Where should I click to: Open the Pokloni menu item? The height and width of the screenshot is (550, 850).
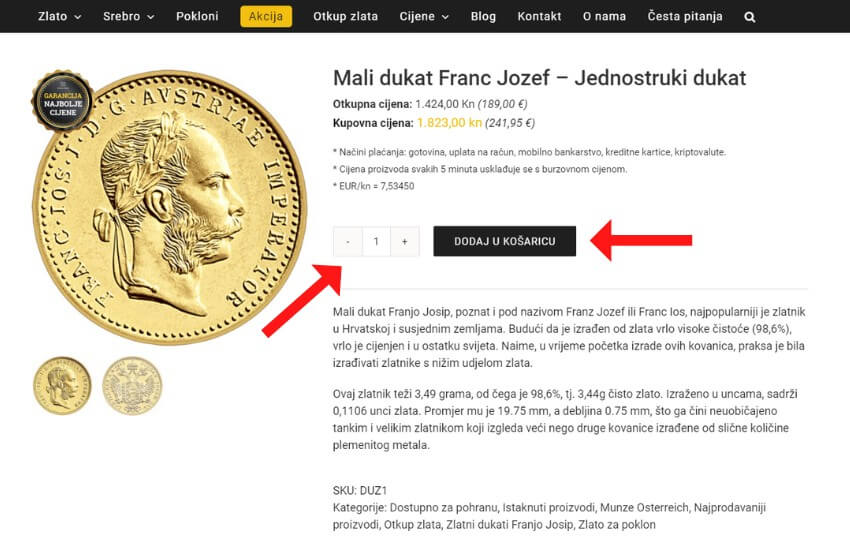[x=197, y=17]
